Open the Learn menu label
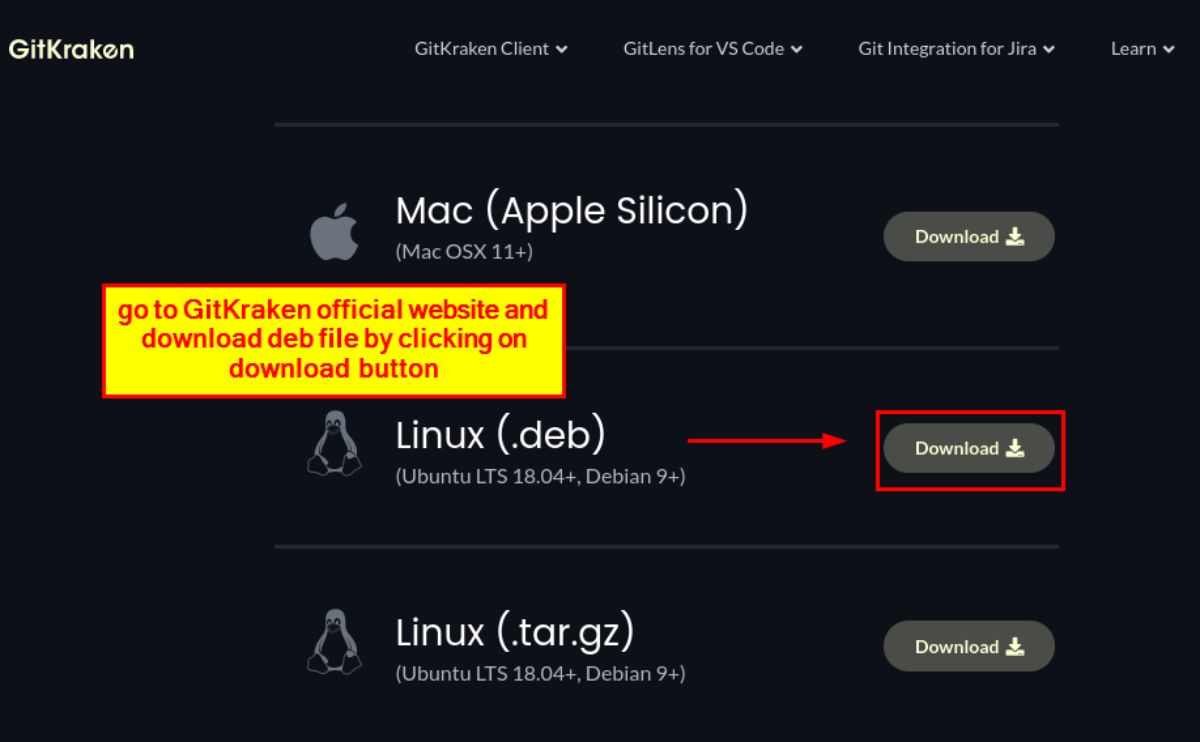 coord(1133,49)
